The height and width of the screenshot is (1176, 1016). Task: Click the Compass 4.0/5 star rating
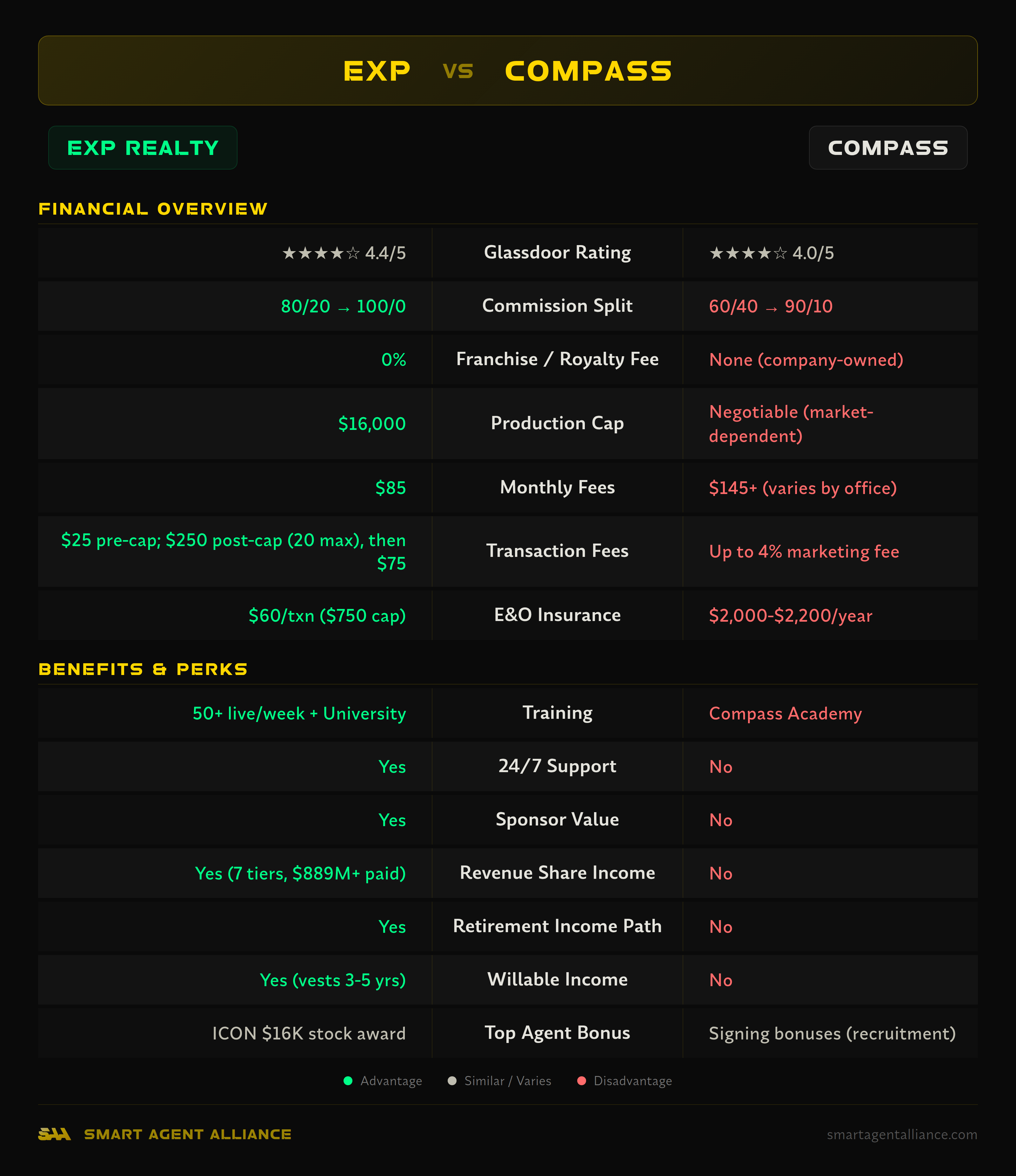point(771,253)
